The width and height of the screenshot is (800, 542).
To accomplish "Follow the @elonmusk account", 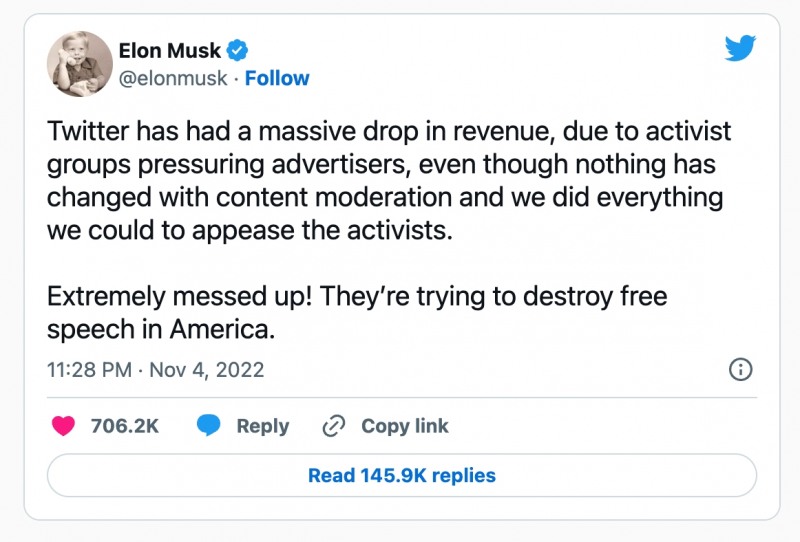I will 277,78.
